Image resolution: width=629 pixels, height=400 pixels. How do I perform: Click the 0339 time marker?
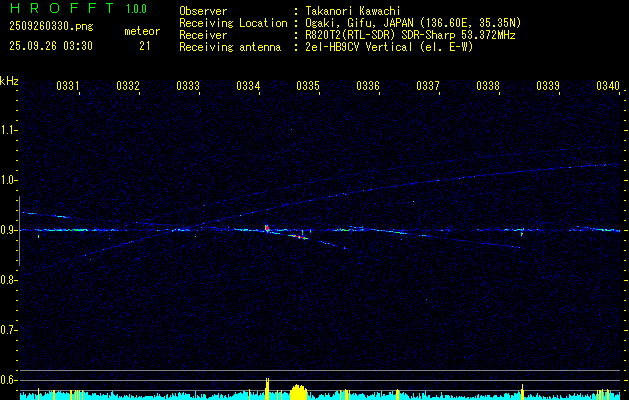click(x=548, y=85)
